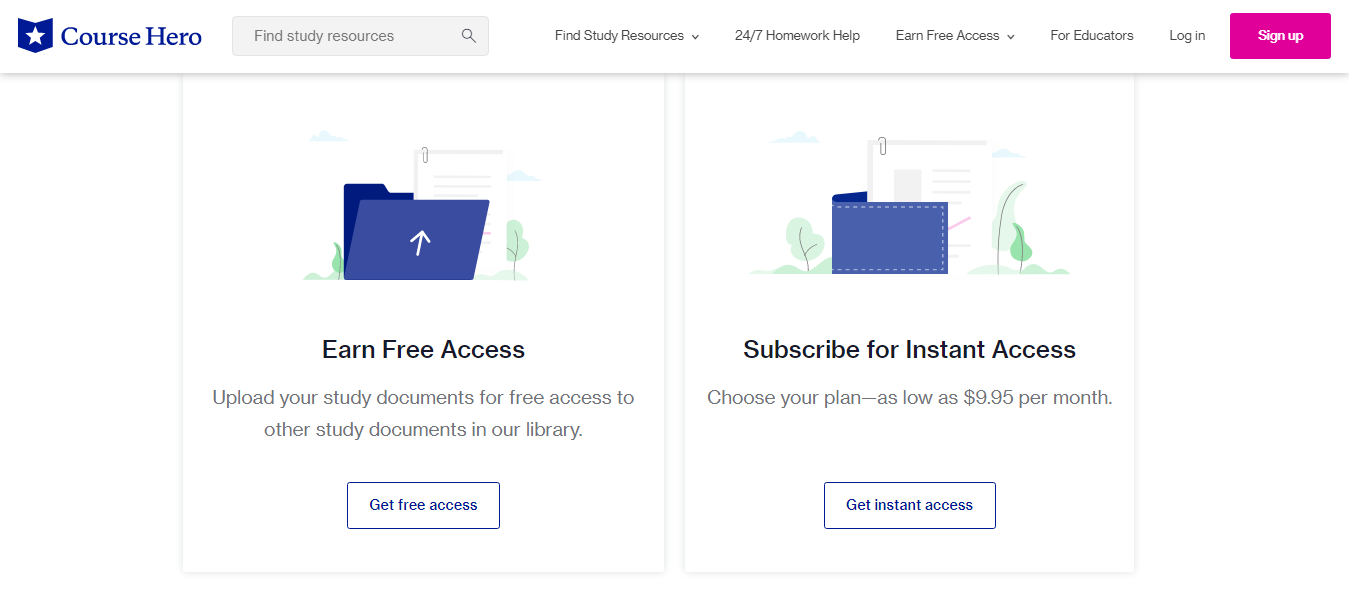Click the Earn Free Access card heading
Image resolution: width=1349 pixels, height=608 pixels.
423,349
